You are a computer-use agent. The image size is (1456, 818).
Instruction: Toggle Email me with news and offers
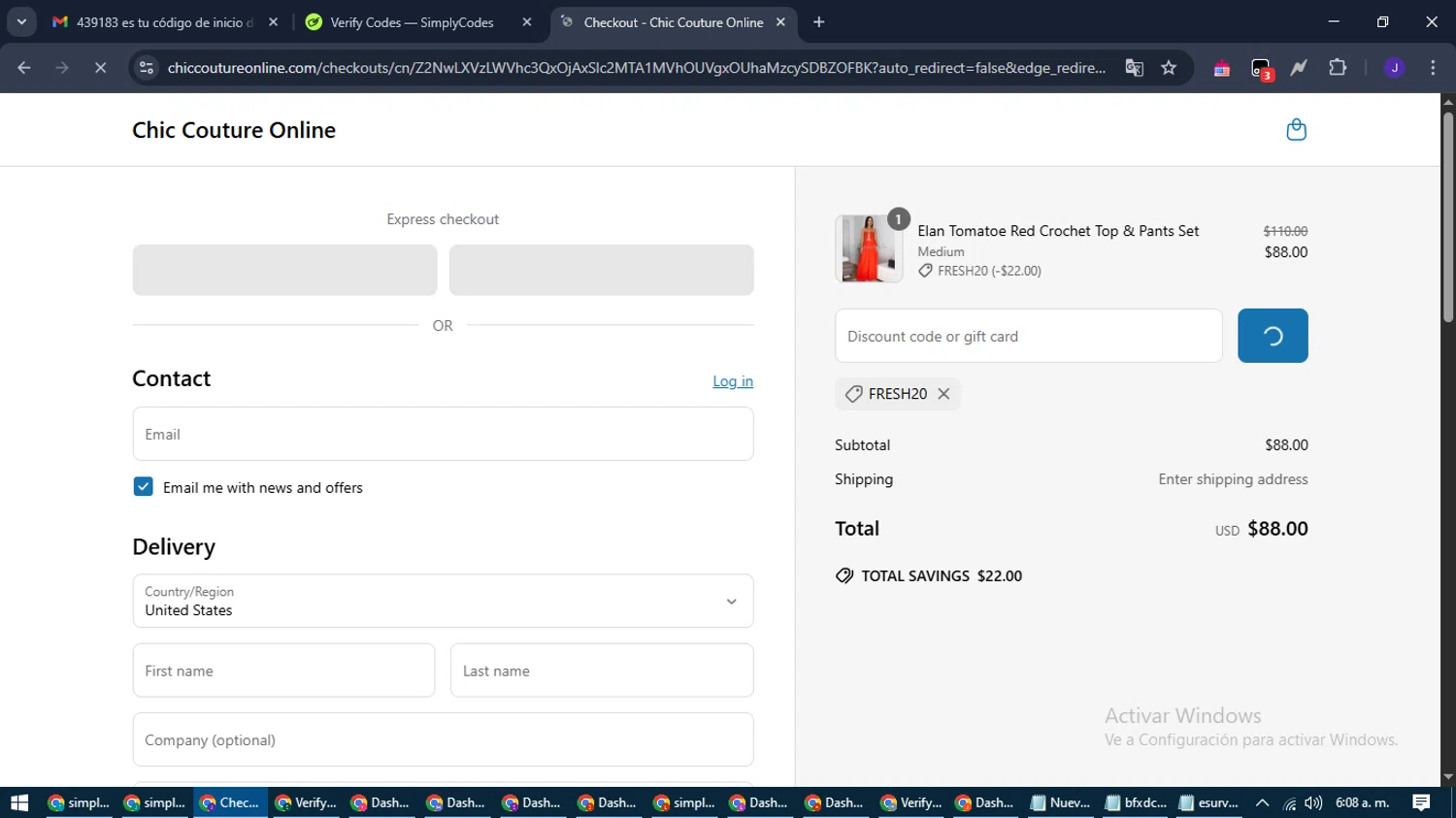[144, 487]
